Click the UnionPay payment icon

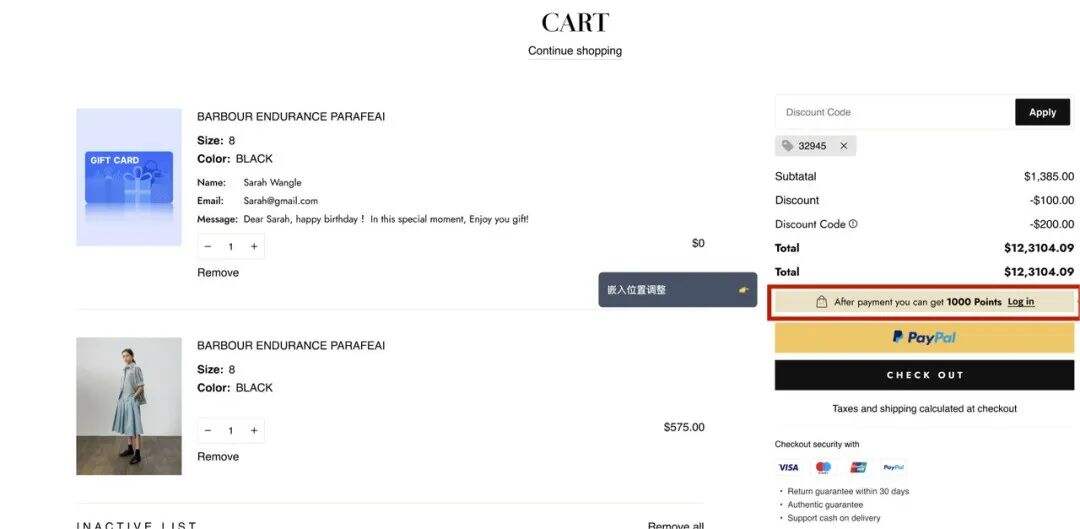click(858, 467)
